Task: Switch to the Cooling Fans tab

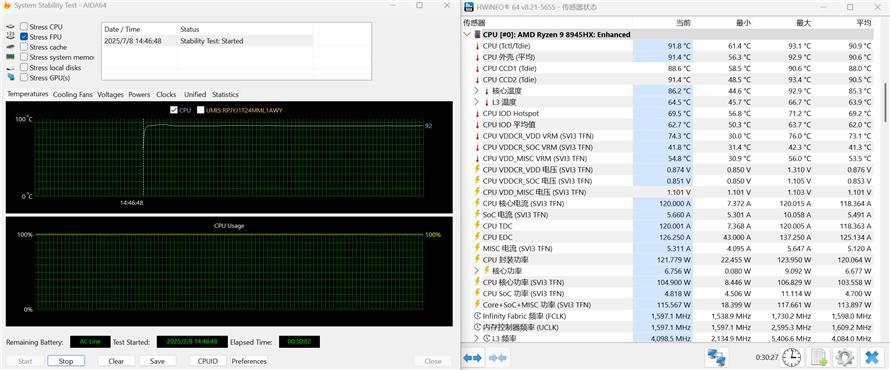Action: [x=73, y=95]
